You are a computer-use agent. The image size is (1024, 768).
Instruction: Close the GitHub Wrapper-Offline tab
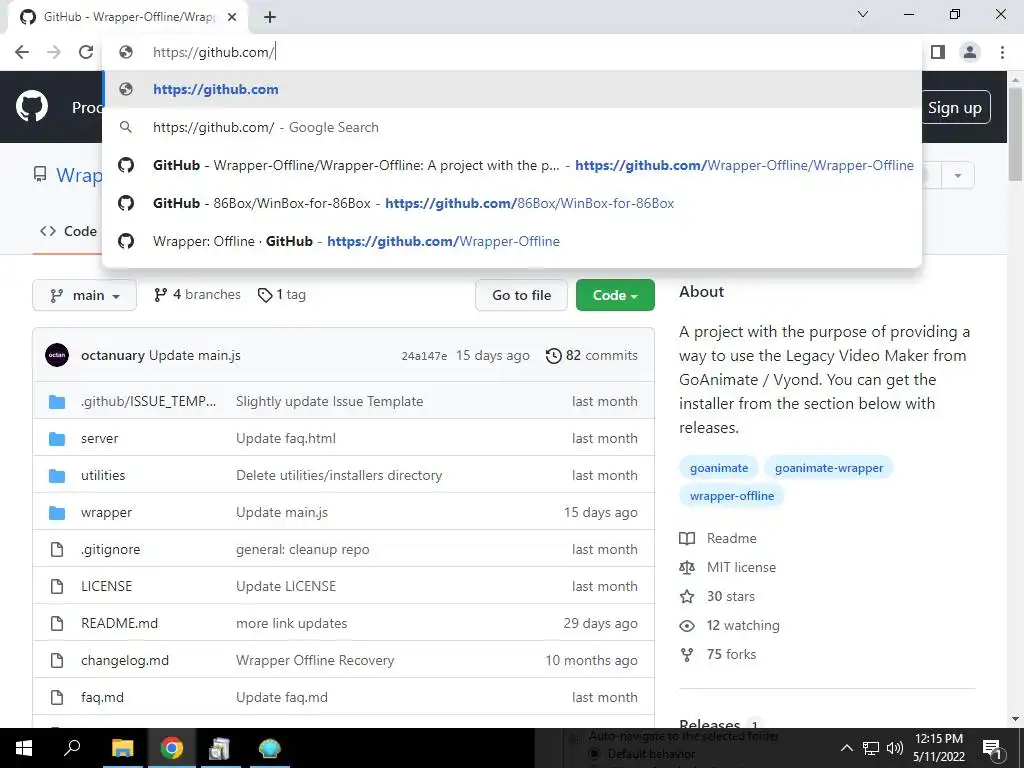pyautogui.click(x=232, y=17)
